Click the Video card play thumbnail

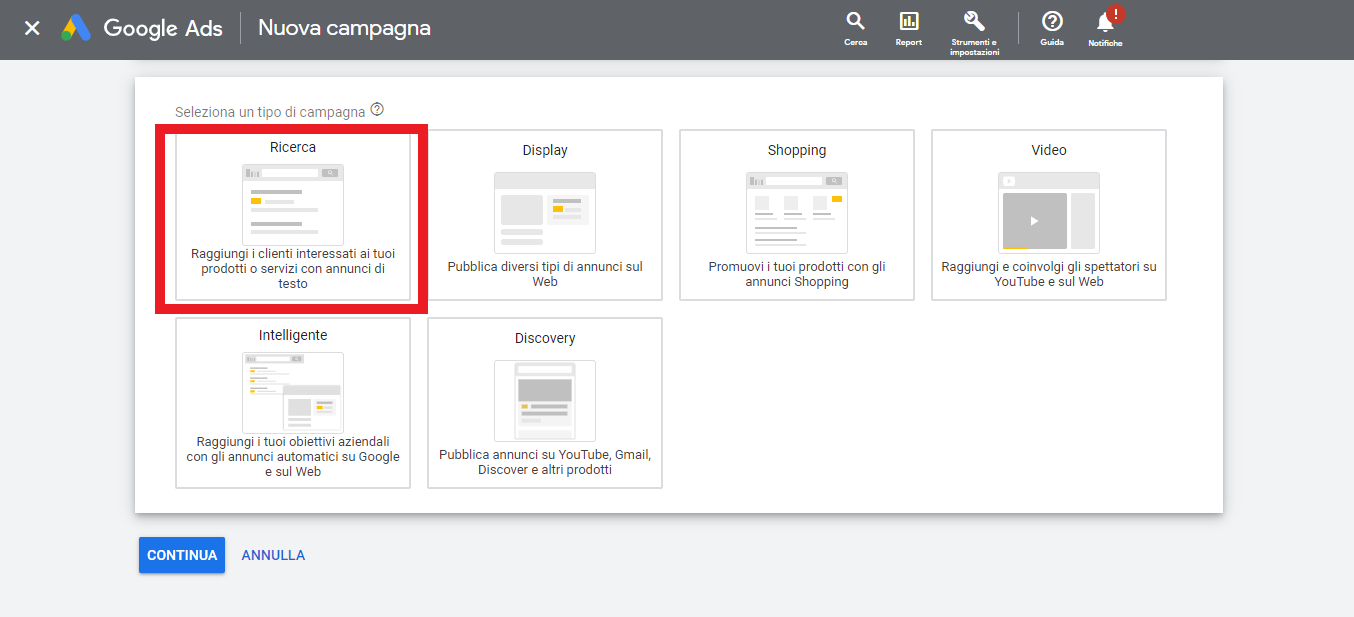click(x=1034, y=220)
